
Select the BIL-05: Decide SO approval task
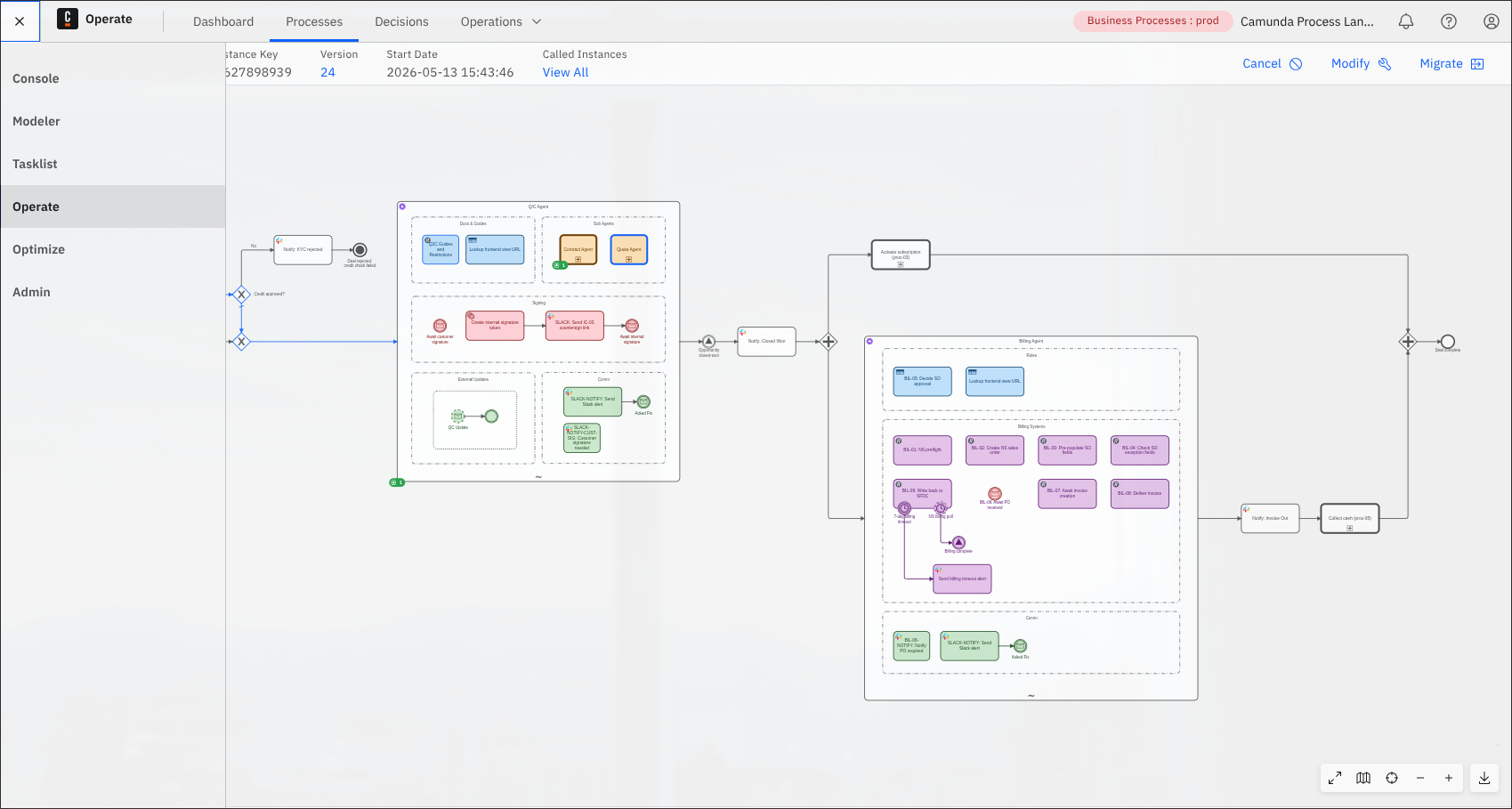[x=922, y=382]
